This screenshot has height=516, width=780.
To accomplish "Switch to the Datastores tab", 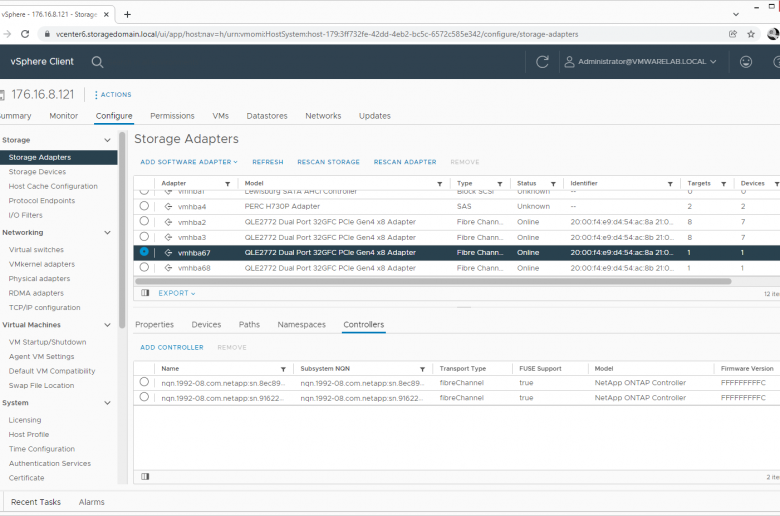I will coord(267,116).
